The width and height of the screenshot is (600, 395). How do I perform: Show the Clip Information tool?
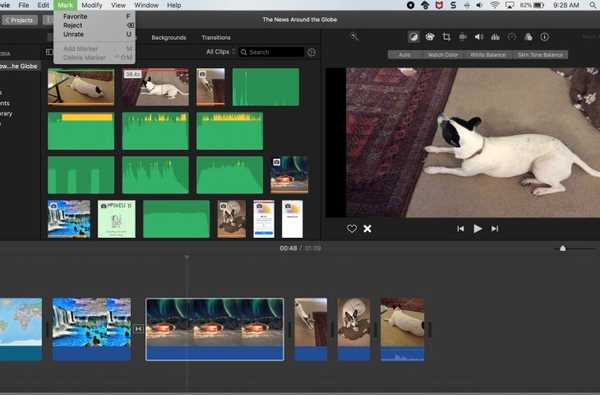tap(544, 37)
